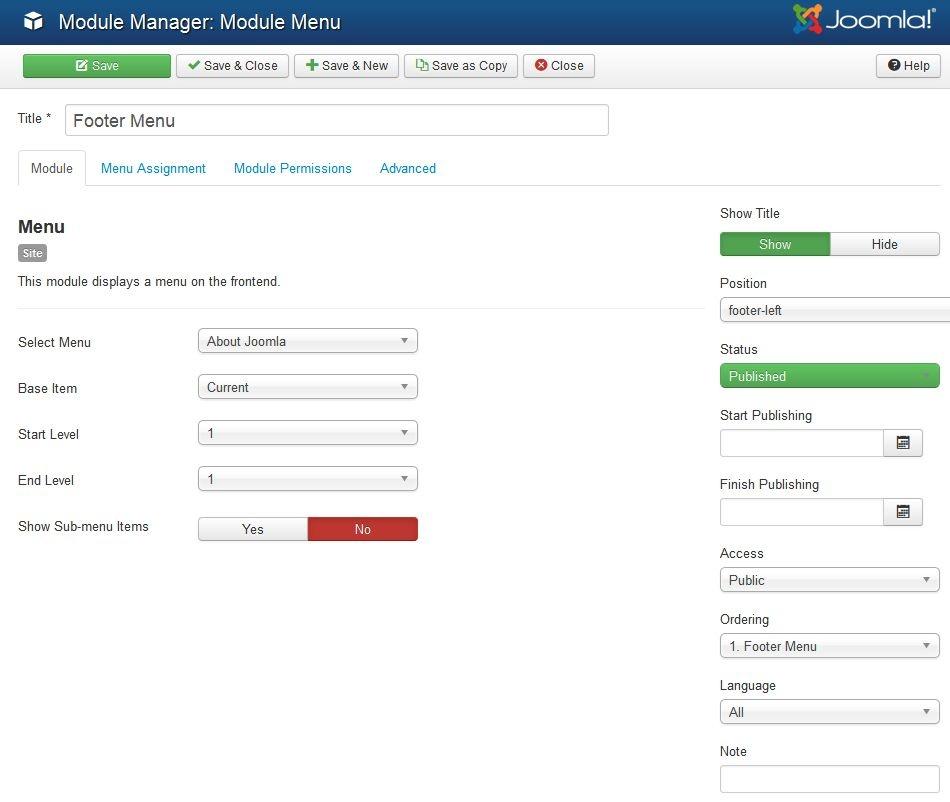Set Show Sub-menu Items to Yes
Screen dimensions: 950x802
pyautogui.click(x=253, y=529)
